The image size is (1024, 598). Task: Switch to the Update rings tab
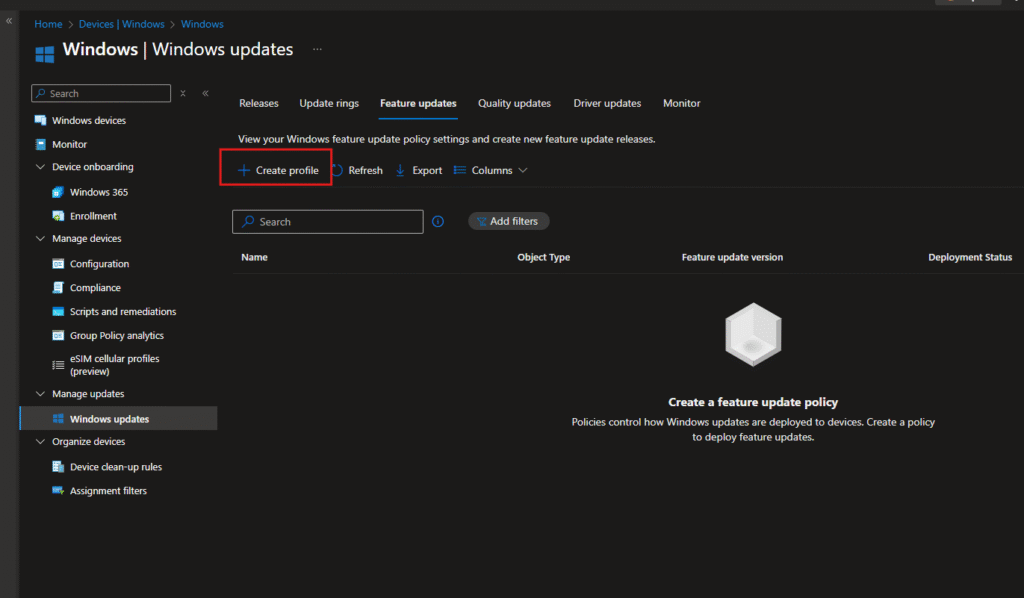[329, 103]
